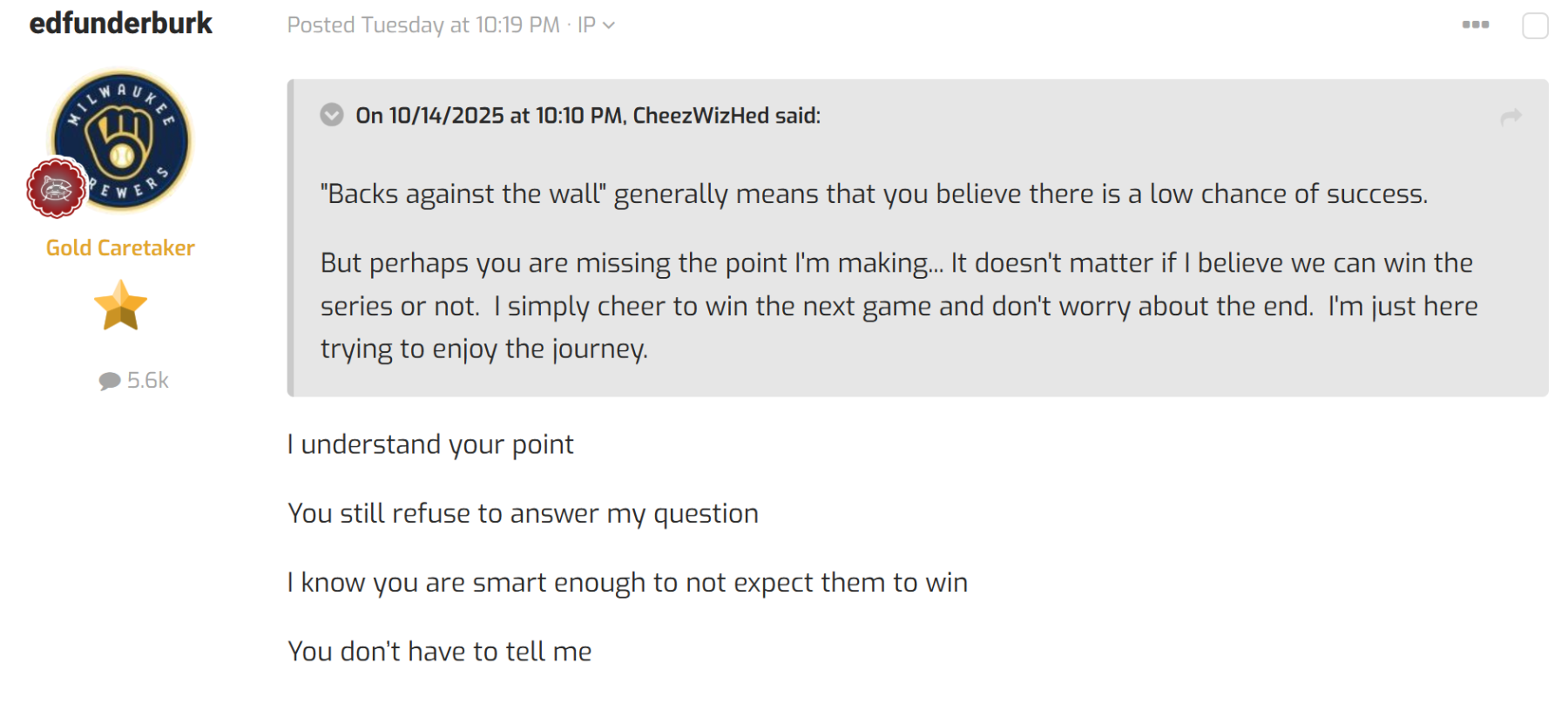Click the quoted paragraph starting "But perhaps"

(x=897, y=306)
